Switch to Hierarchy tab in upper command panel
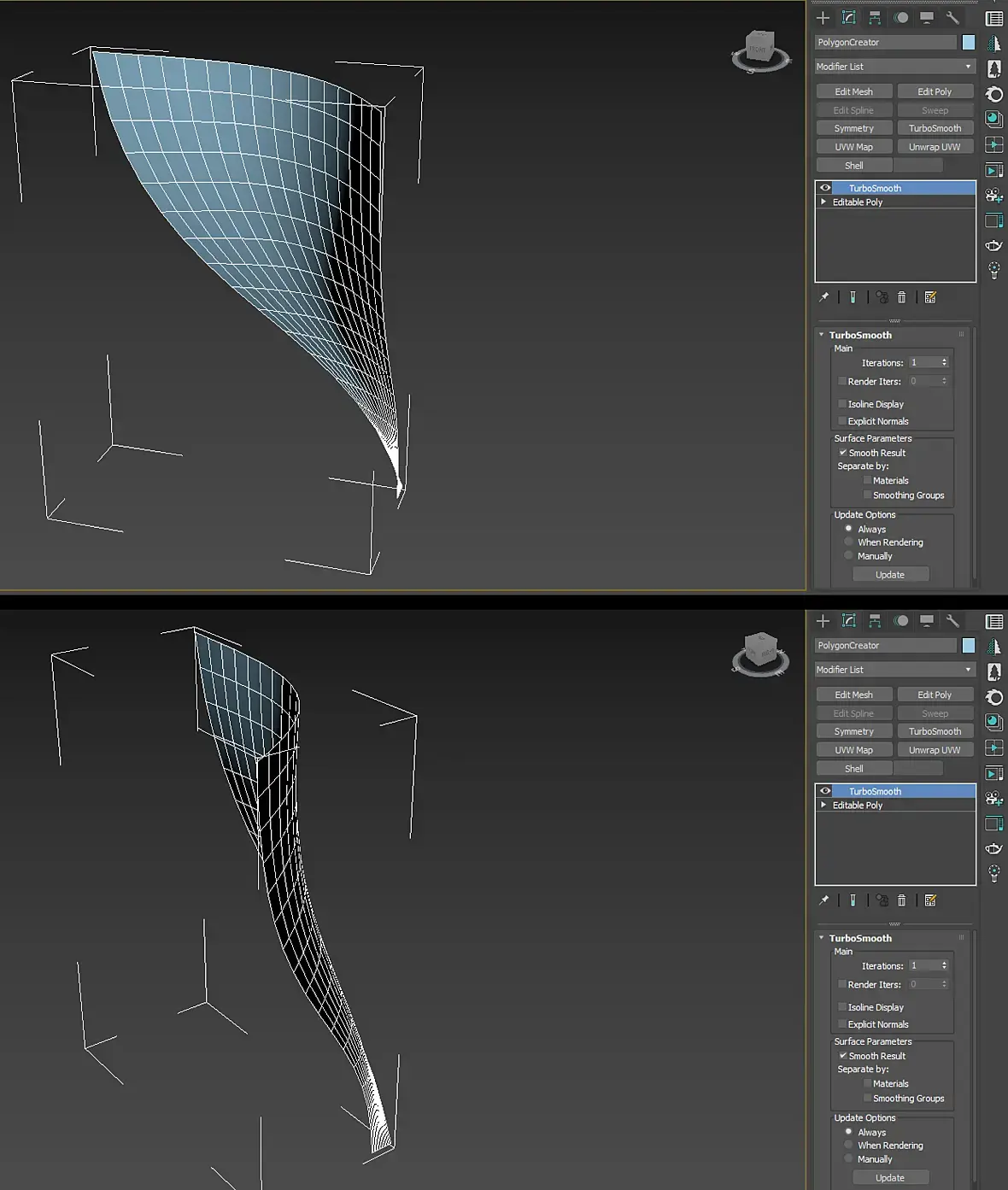The width and height of the screenshot is (1008, 1190). click(x=875, y=18)
